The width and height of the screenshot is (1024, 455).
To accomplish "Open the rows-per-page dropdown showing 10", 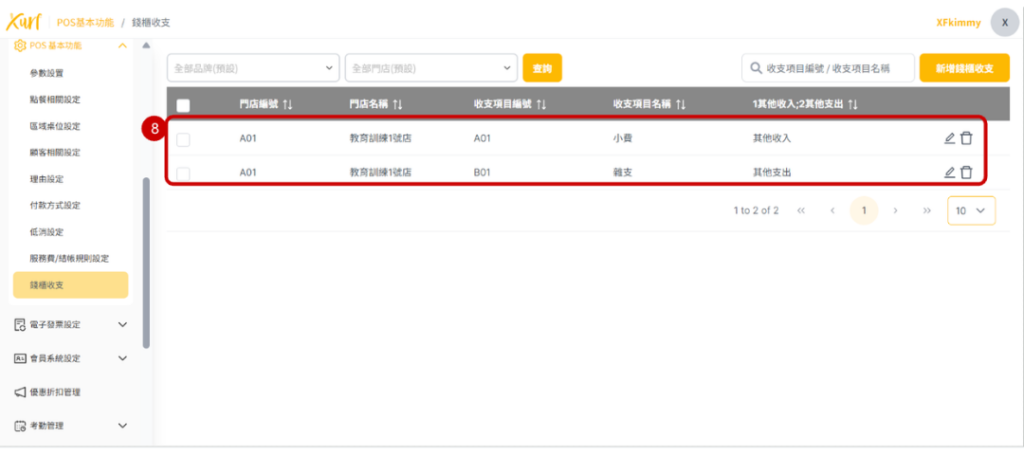I will (x=971, y=211).
